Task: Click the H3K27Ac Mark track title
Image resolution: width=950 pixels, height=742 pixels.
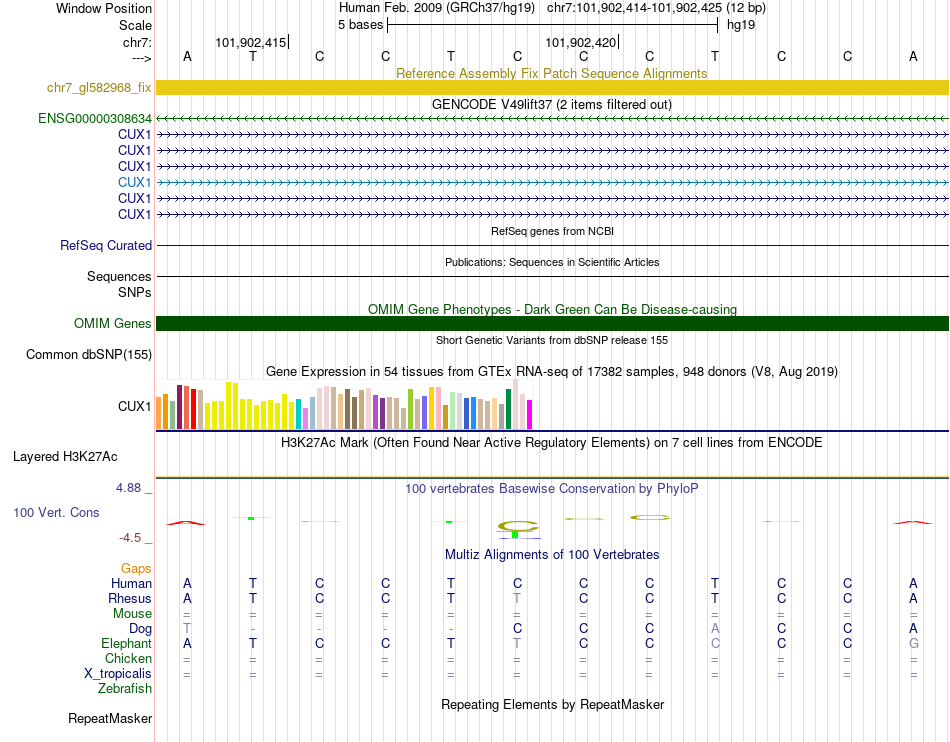Action: 551,442
